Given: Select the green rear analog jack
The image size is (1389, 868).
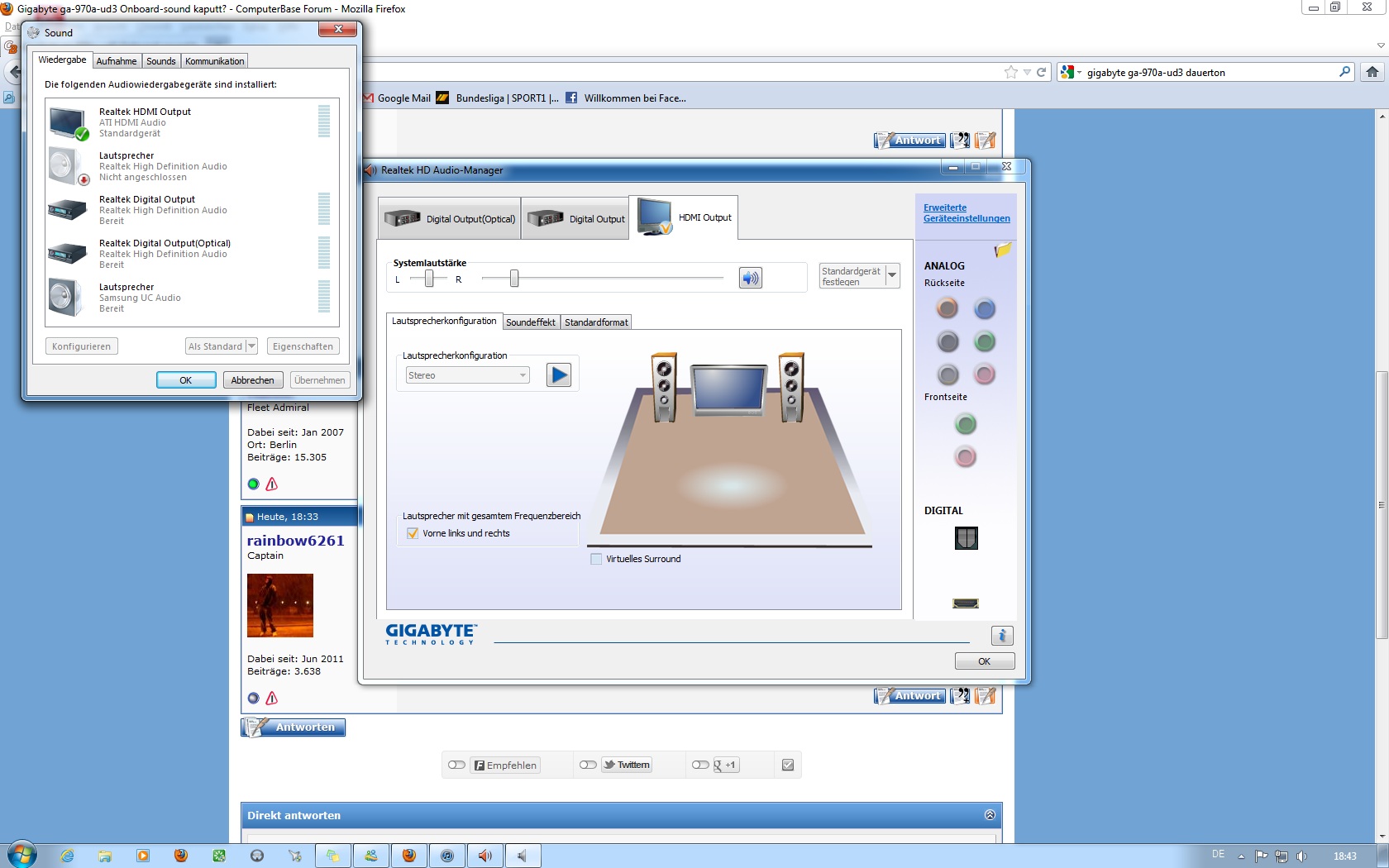Looking at the screenshot, I should tap(984, 341).
